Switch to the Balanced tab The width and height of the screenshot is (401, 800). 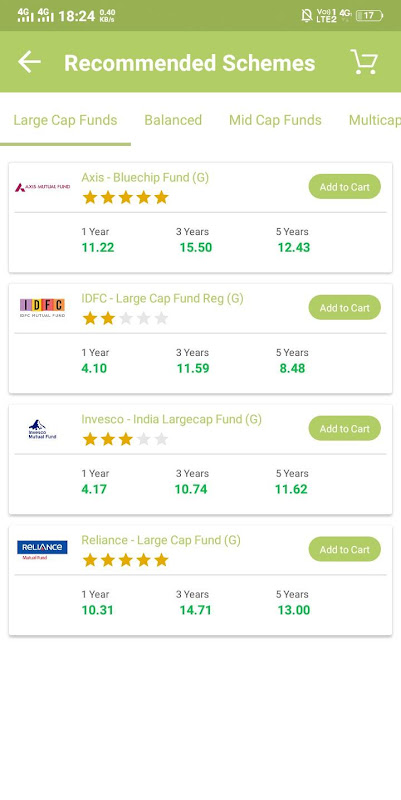pos(173,120)
